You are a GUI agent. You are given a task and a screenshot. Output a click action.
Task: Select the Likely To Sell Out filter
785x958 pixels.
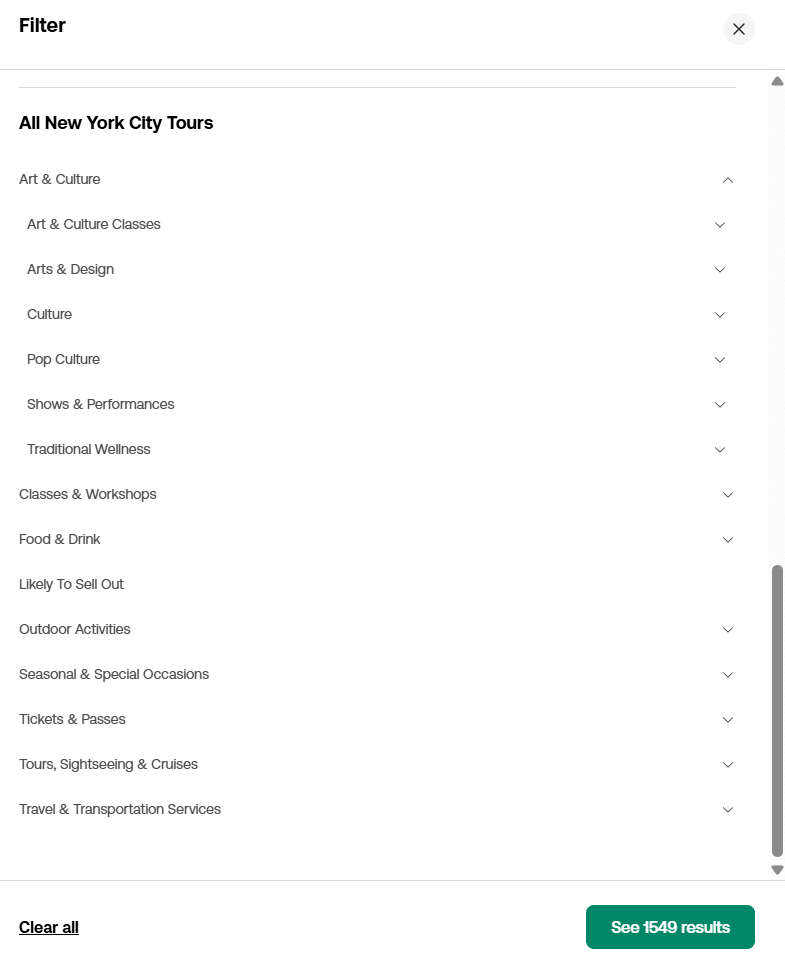tap(71, 584)
